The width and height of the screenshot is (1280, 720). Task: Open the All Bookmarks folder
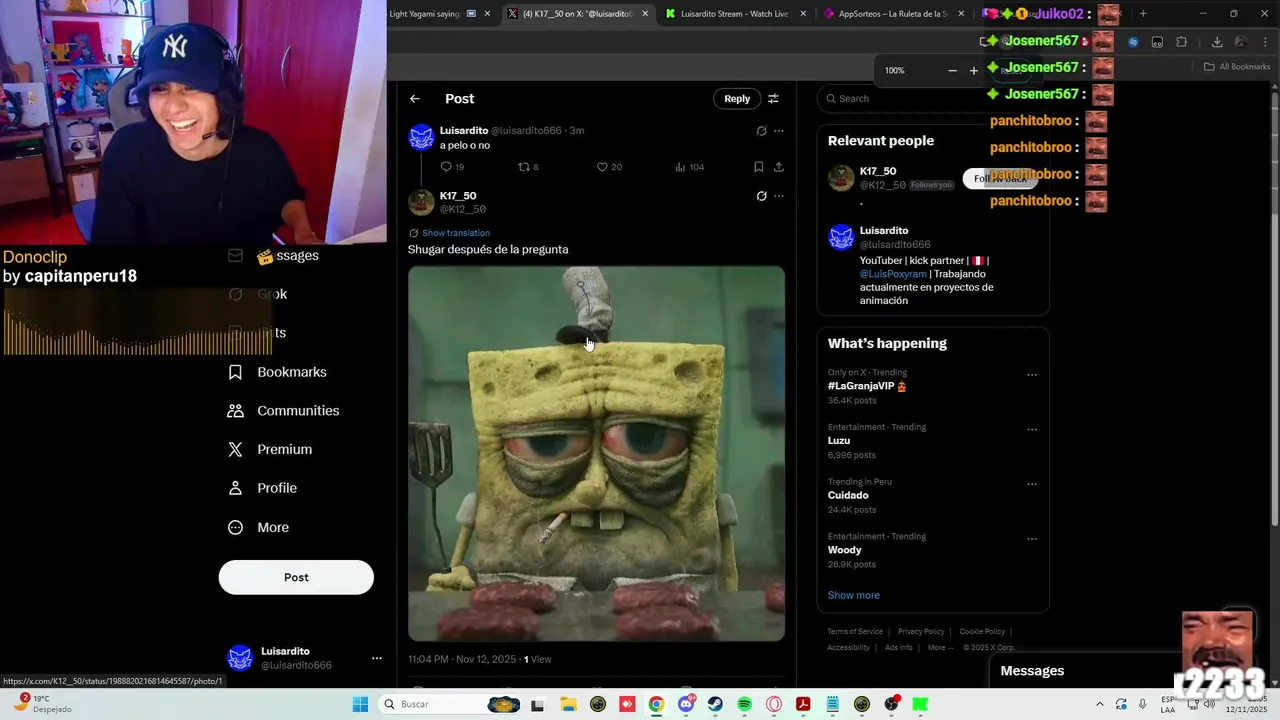(1237, 67)
